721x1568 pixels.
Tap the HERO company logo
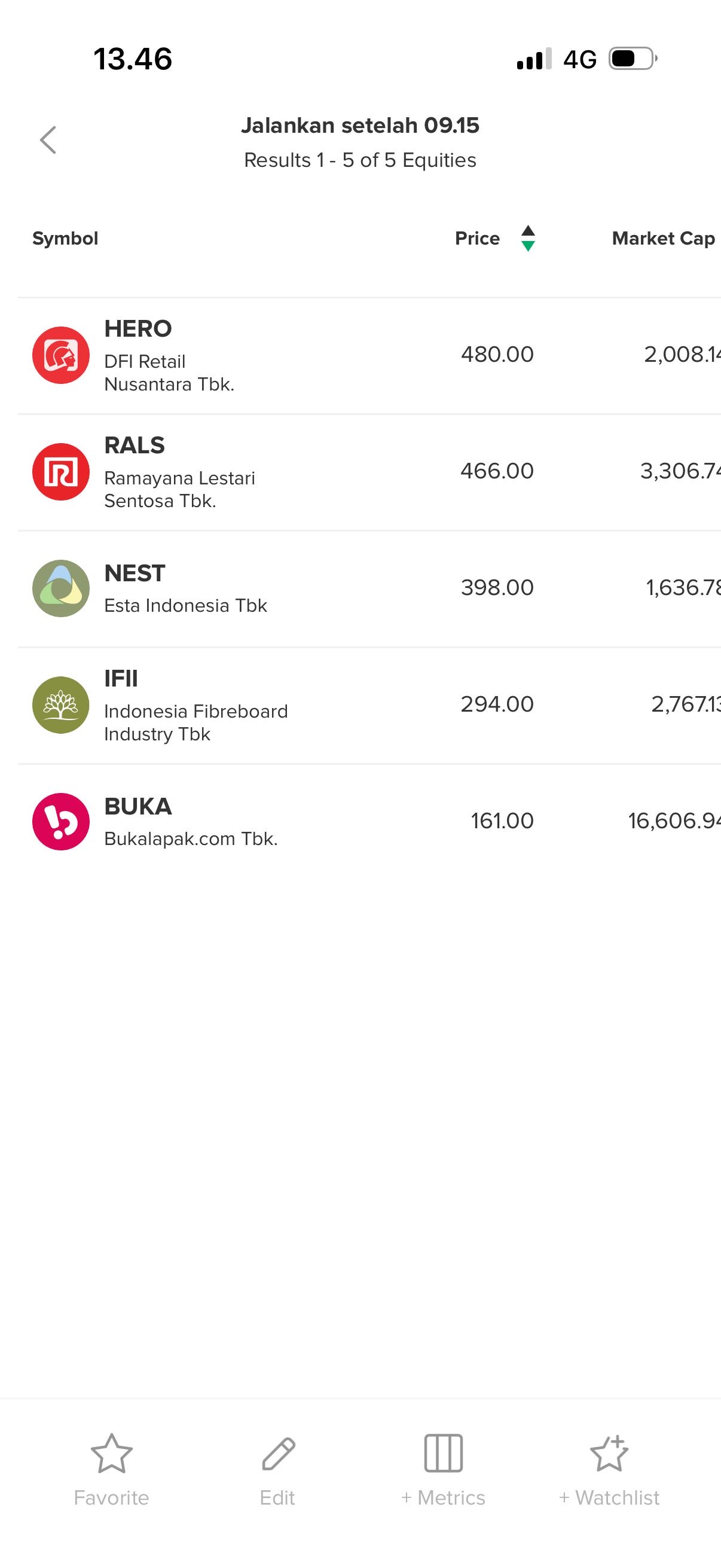click(61, 355)
